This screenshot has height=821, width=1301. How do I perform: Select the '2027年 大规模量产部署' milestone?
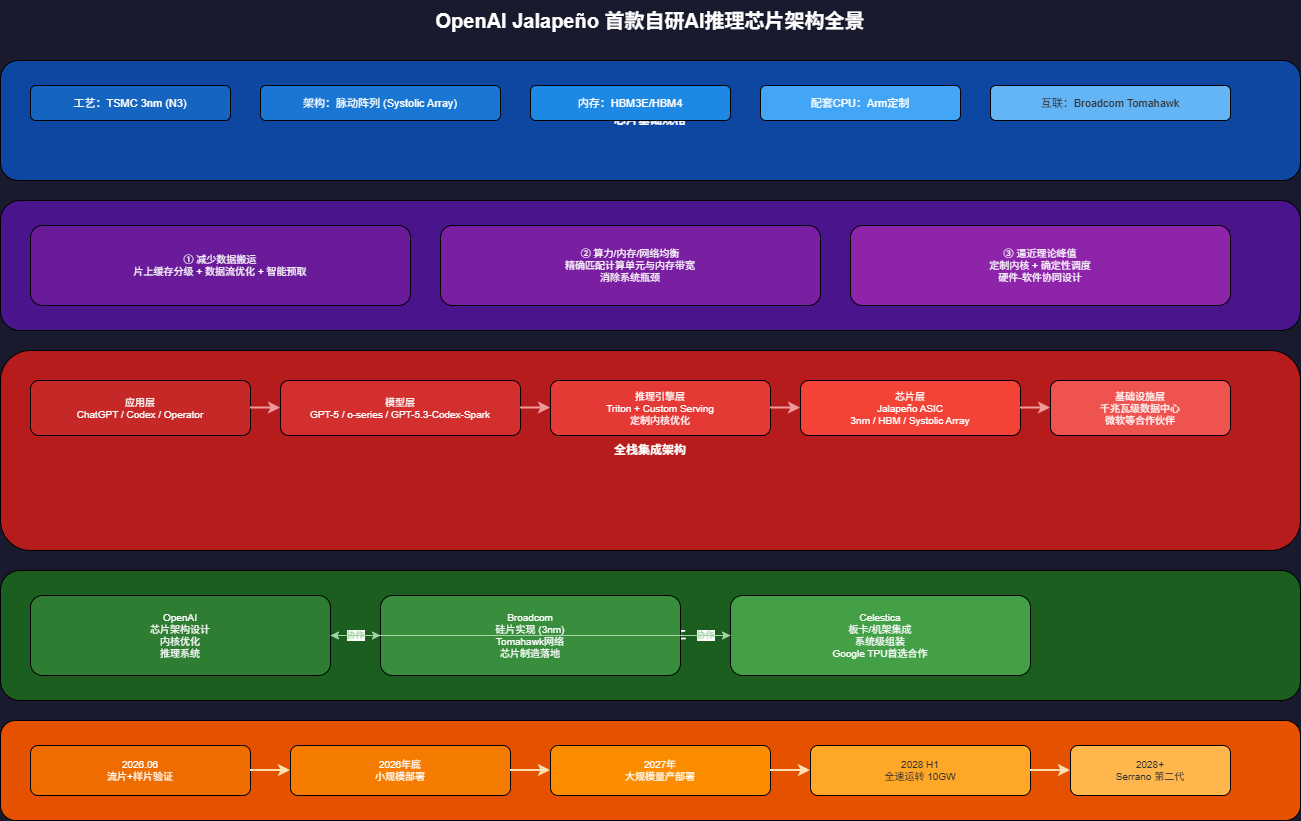click(660, 770)
